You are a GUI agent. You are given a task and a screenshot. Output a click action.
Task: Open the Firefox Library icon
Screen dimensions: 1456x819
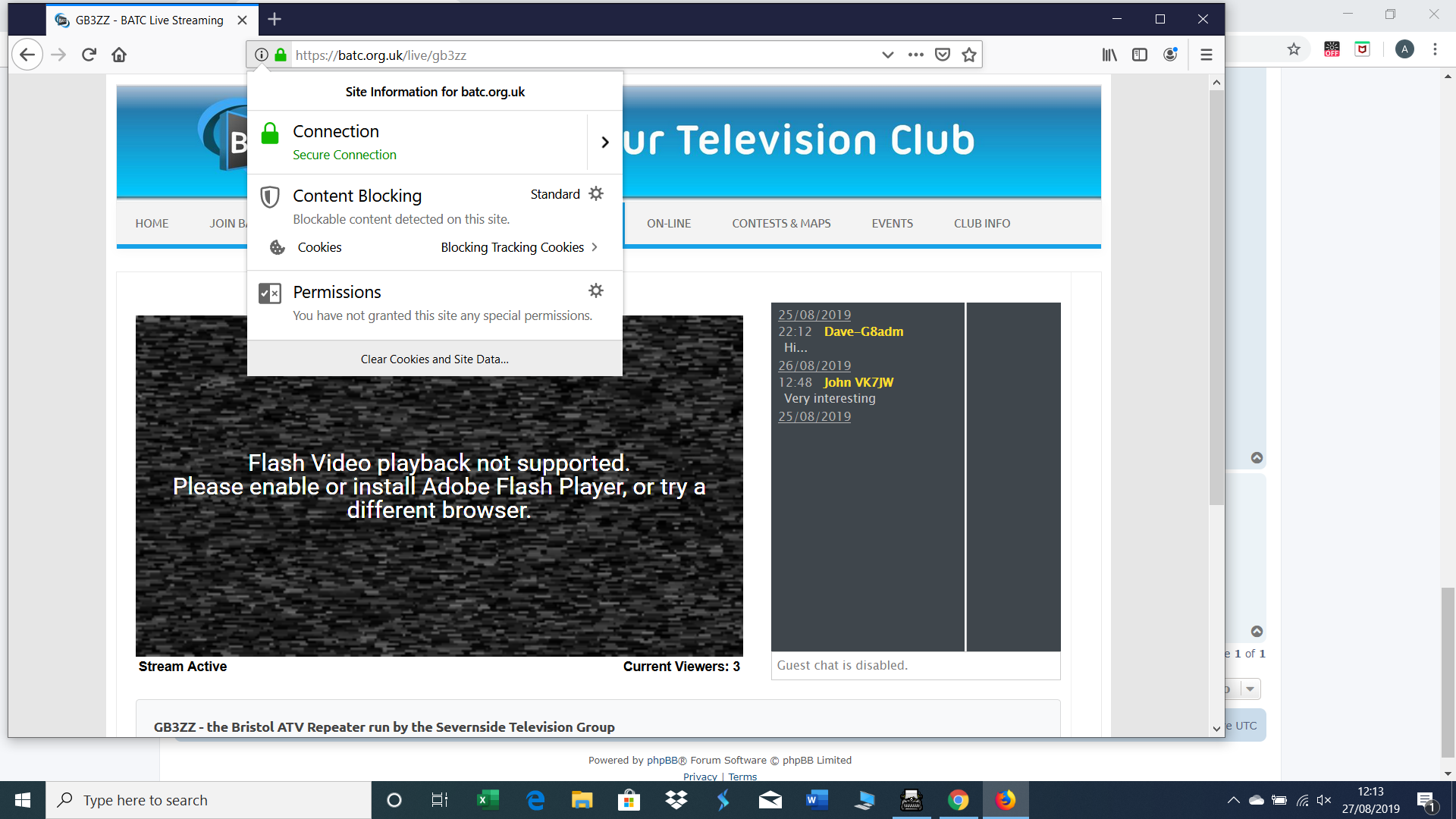1109,55
